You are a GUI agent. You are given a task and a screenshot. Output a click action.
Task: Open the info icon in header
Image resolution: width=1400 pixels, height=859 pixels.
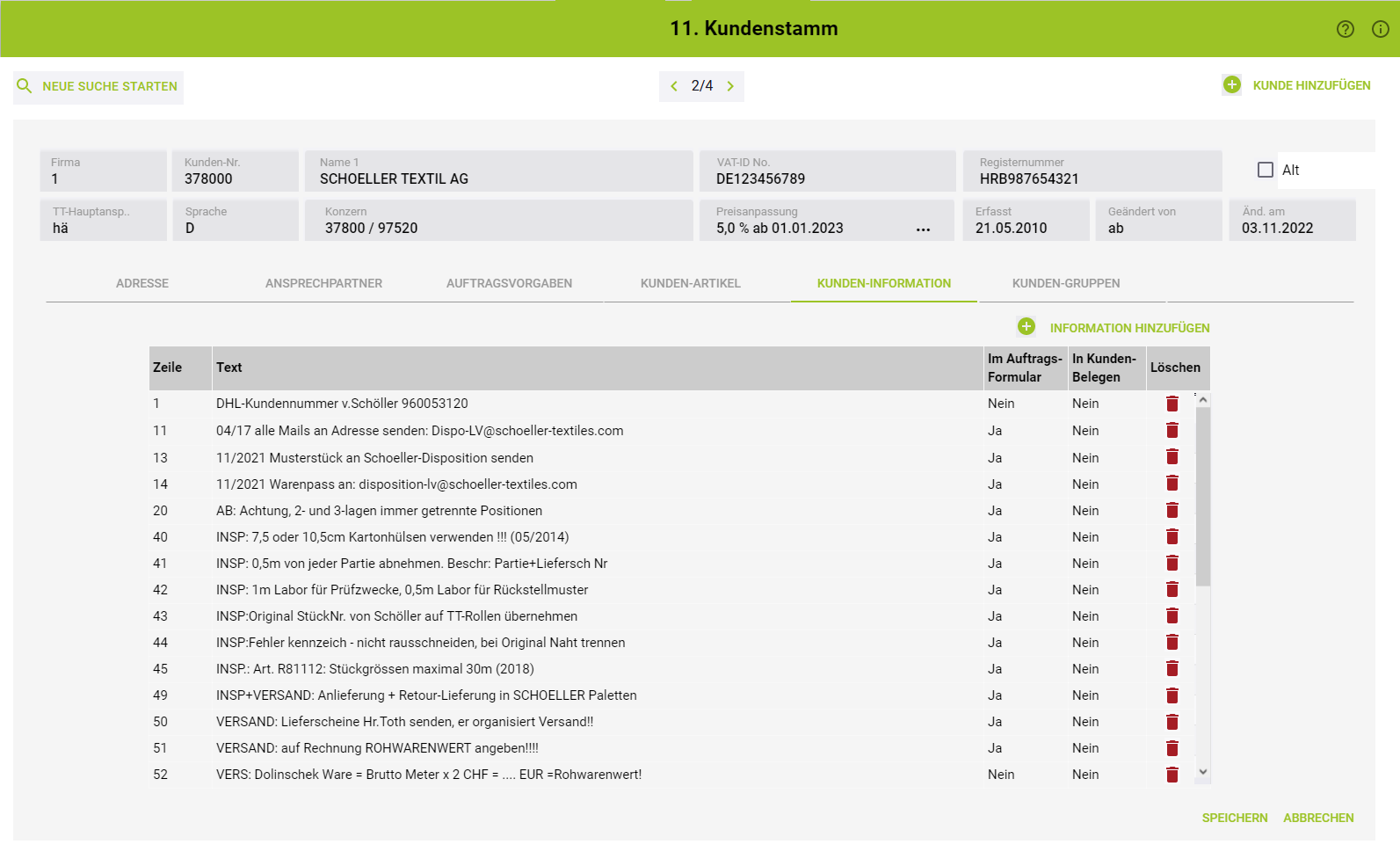1381,29
